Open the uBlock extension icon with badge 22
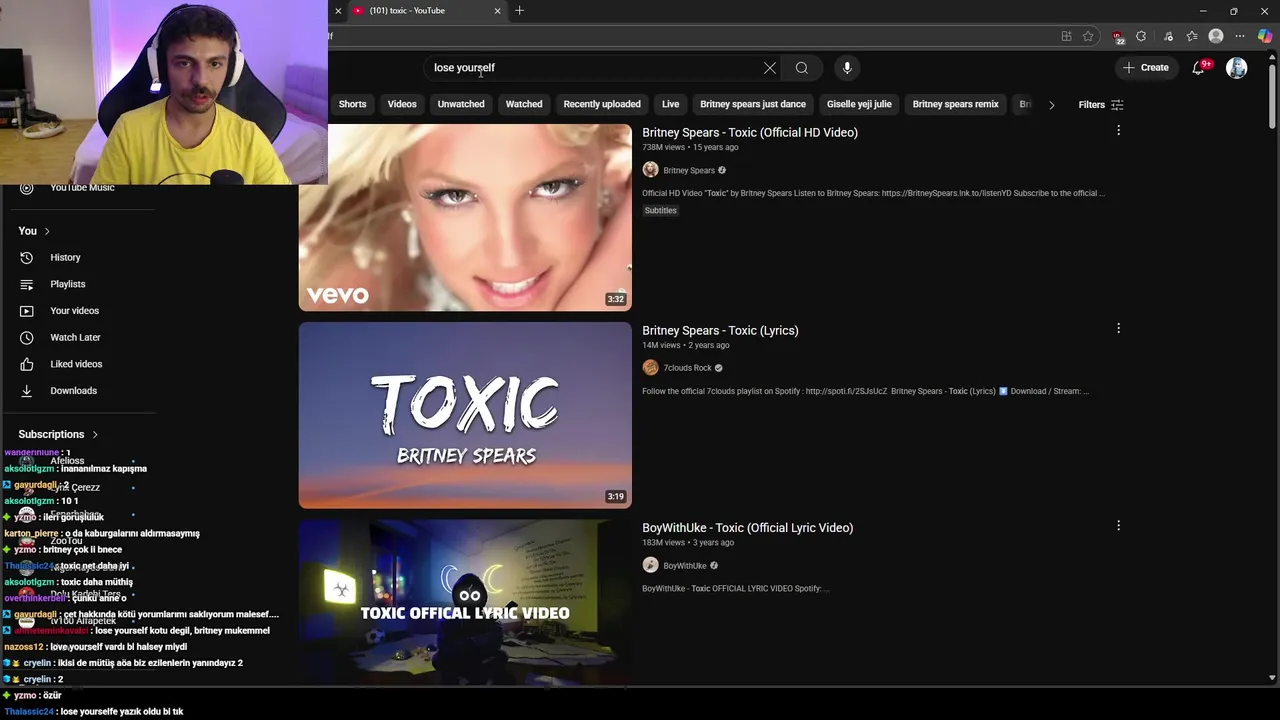Image resolution: width=1280 pixels, height=720 pixels. (1118, 37)
